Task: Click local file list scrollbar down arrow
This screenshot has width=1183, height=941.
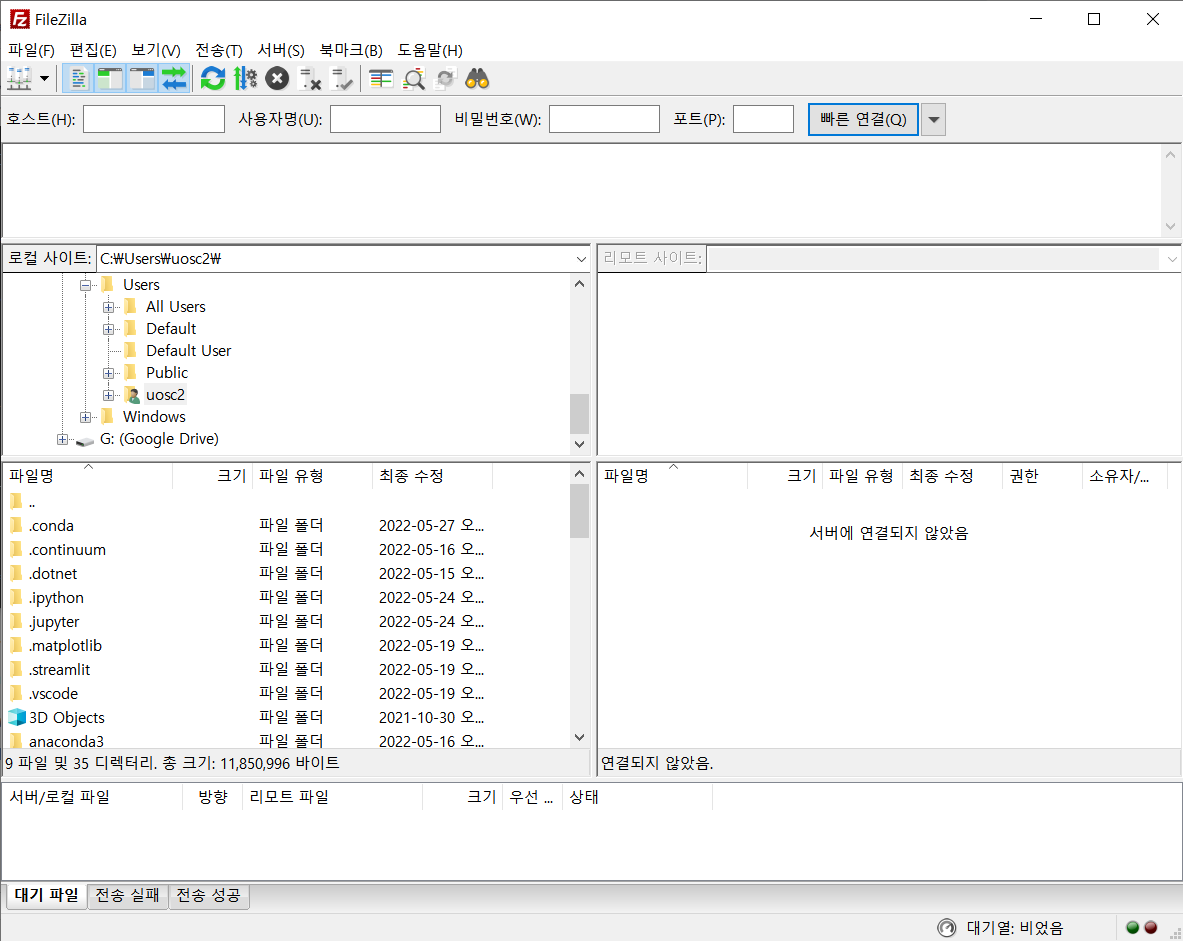Action: coord(579,738)
